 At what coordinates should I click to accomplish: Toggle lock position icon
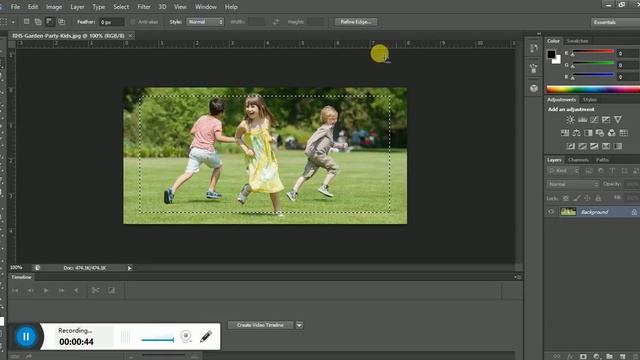(x=587, y=198)
